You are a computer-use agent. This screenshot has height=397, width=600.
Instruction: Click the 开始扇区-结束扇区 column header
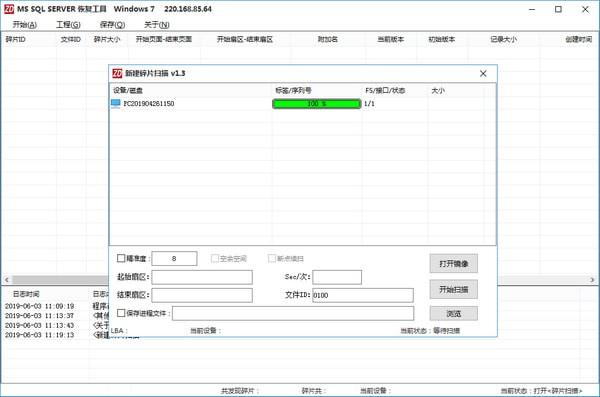[245, 39]
